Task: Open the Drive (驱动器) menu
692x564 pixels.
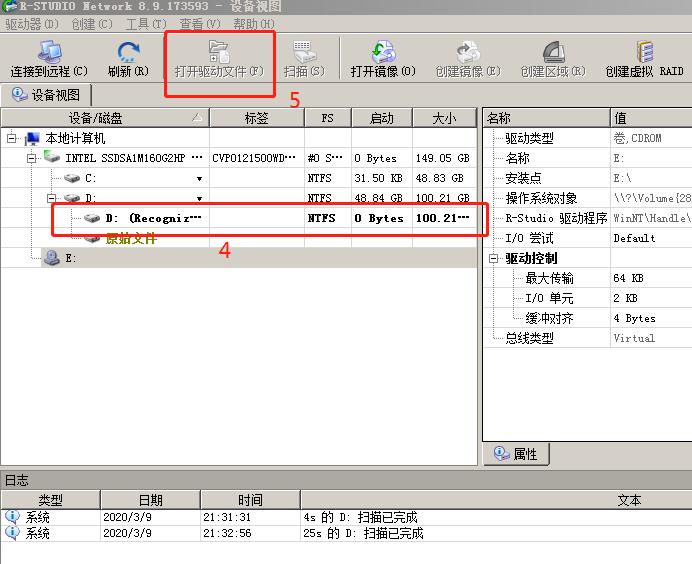Action: pyautogui.click(x=32, y=24)
